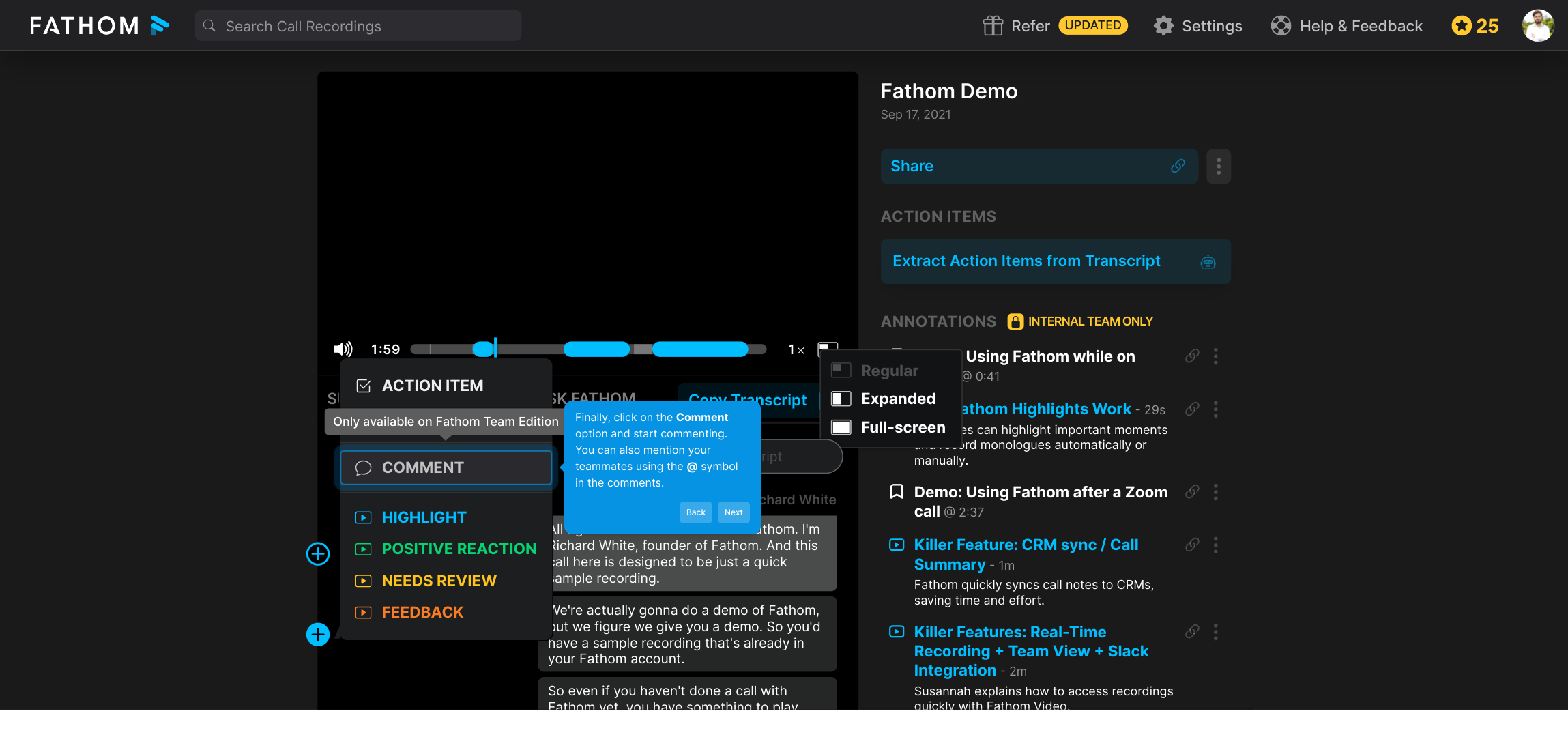Click the Share button
Screen dimensions: 1568x737
1039,167
